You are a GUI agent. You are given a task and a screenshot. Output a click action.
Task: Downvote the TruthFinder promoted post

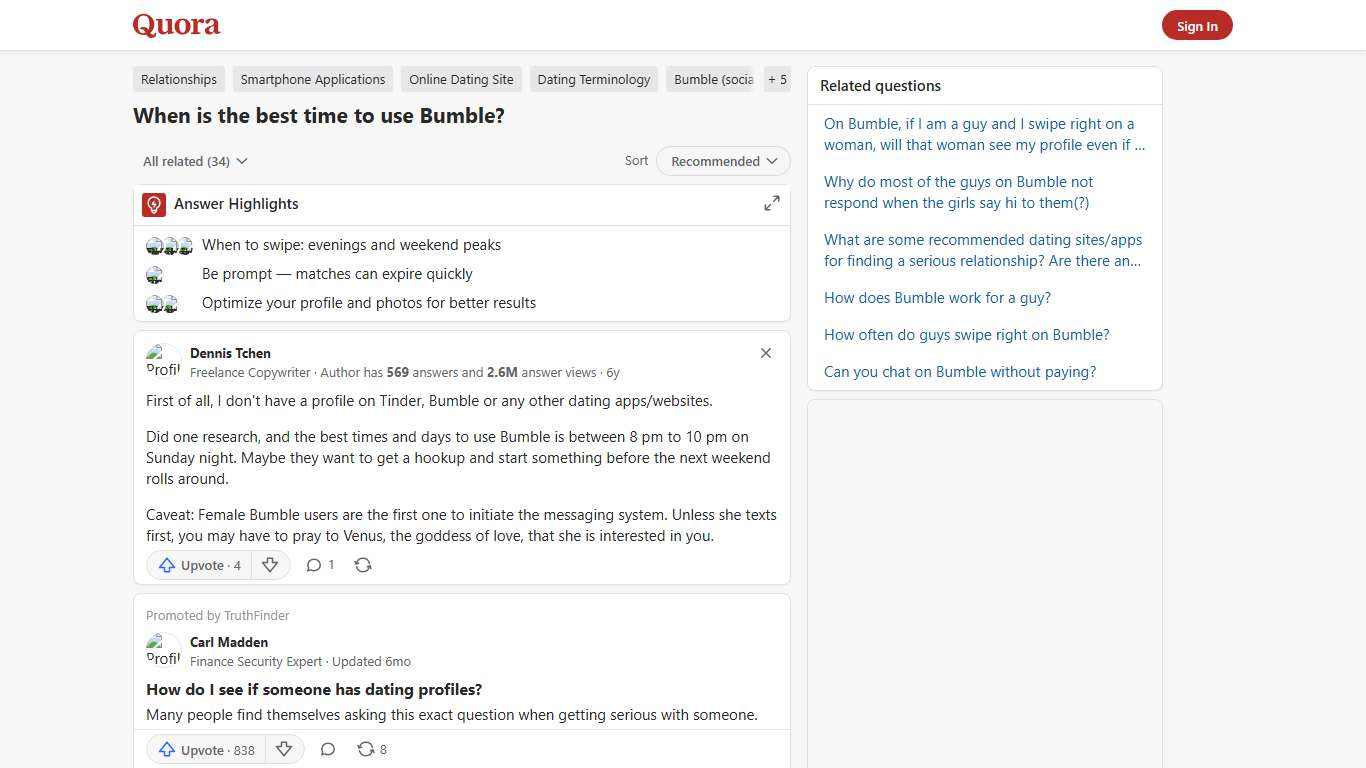(x=284, y=749)
